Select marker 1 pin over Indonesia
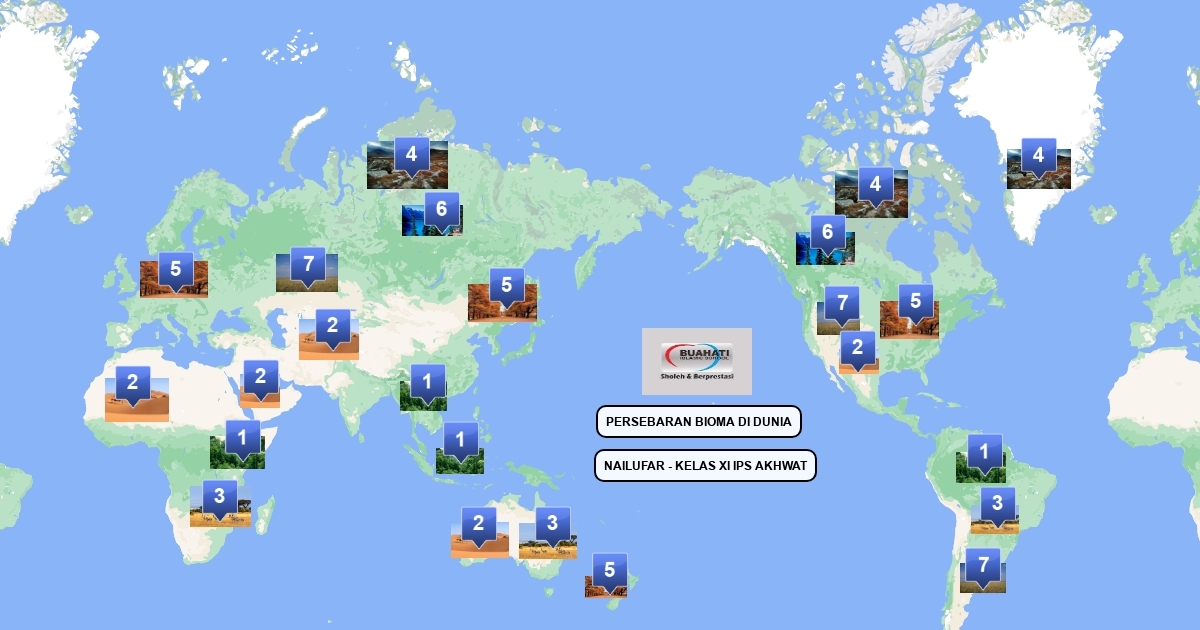The image size is (1200, 630). point(460,441)
